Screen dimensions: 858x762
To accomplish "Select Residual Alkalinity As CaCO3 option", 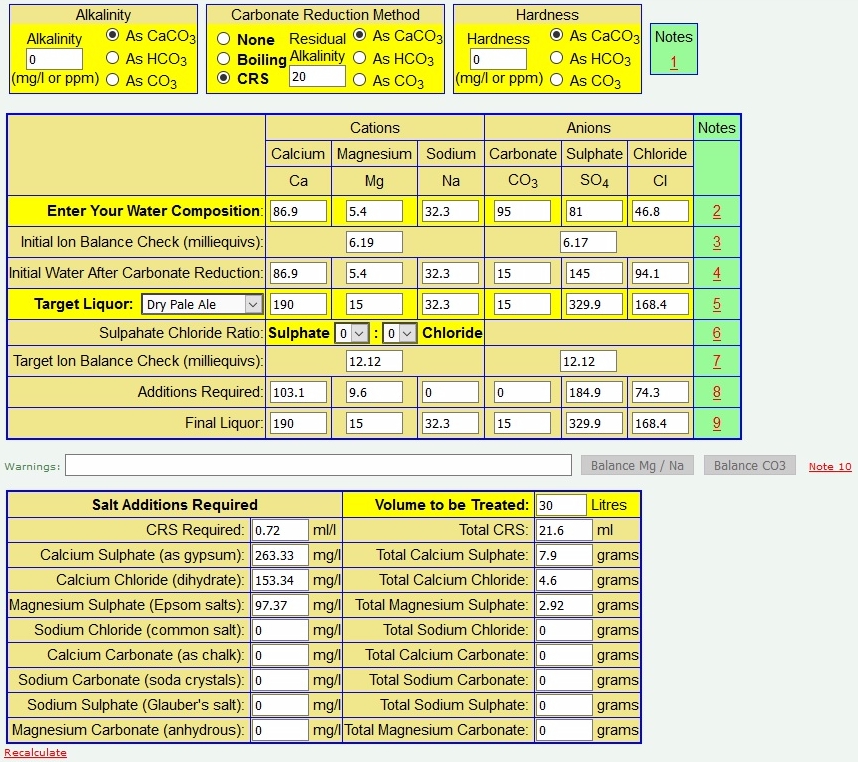I will point(360,35).
